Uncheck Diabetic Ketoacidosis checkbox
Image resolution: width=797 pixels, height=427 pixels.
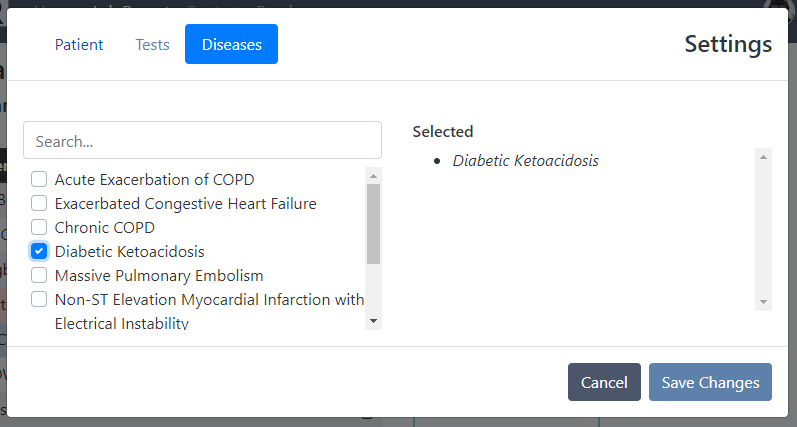(x=39, y=252)
